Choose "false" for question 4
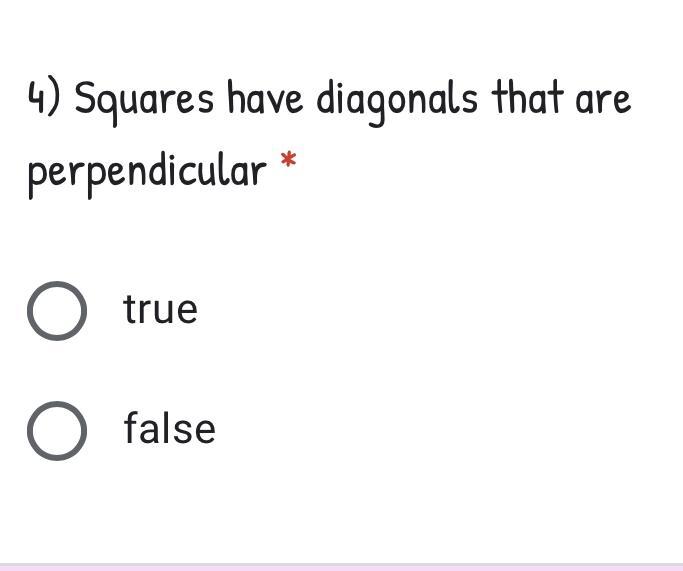The height and width of the screenshot is (571, 683). coord(57,430)
